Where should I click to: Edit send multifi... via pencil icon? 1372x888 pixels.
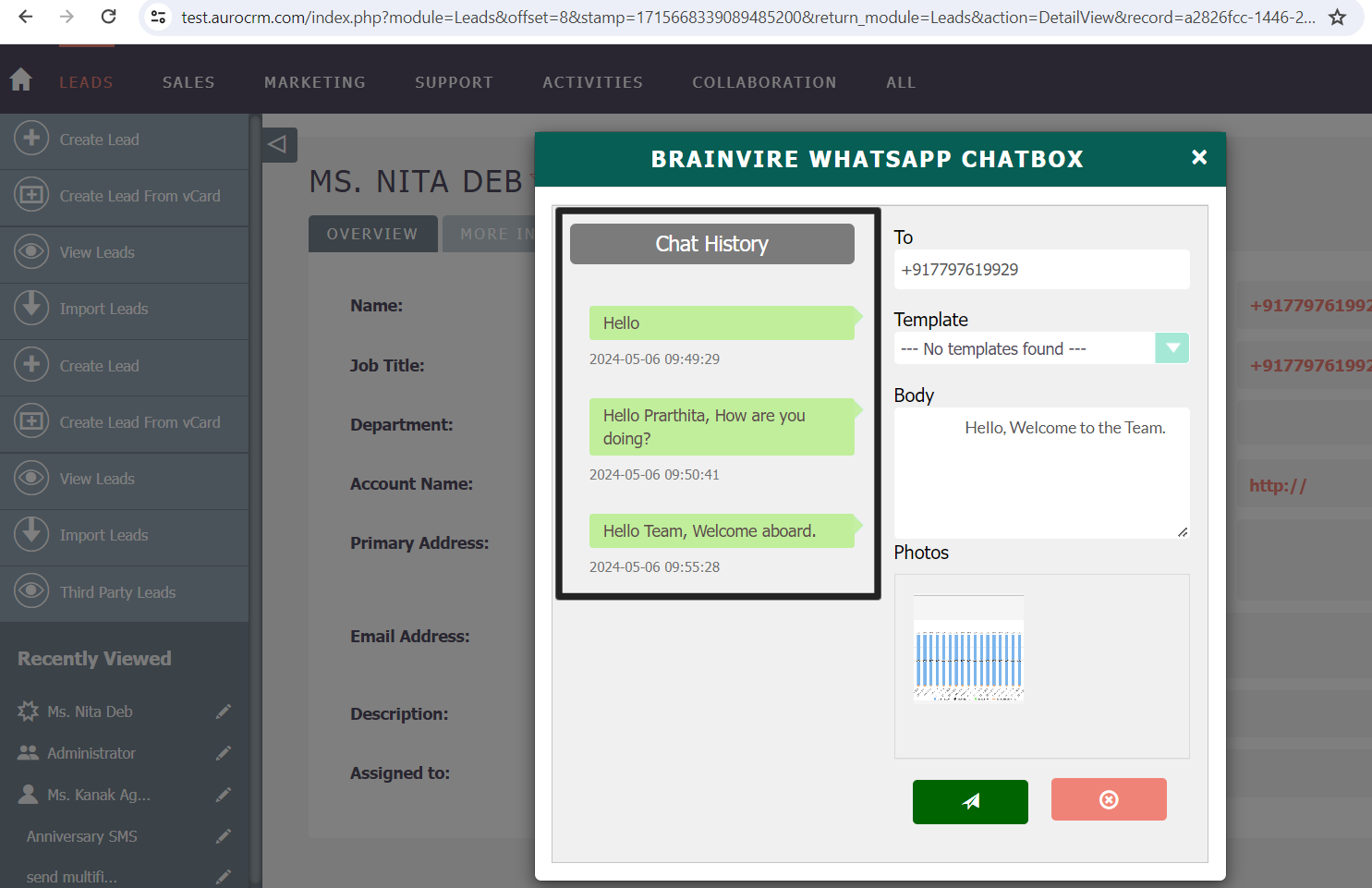pyautogui.click(x=224, y=877)
